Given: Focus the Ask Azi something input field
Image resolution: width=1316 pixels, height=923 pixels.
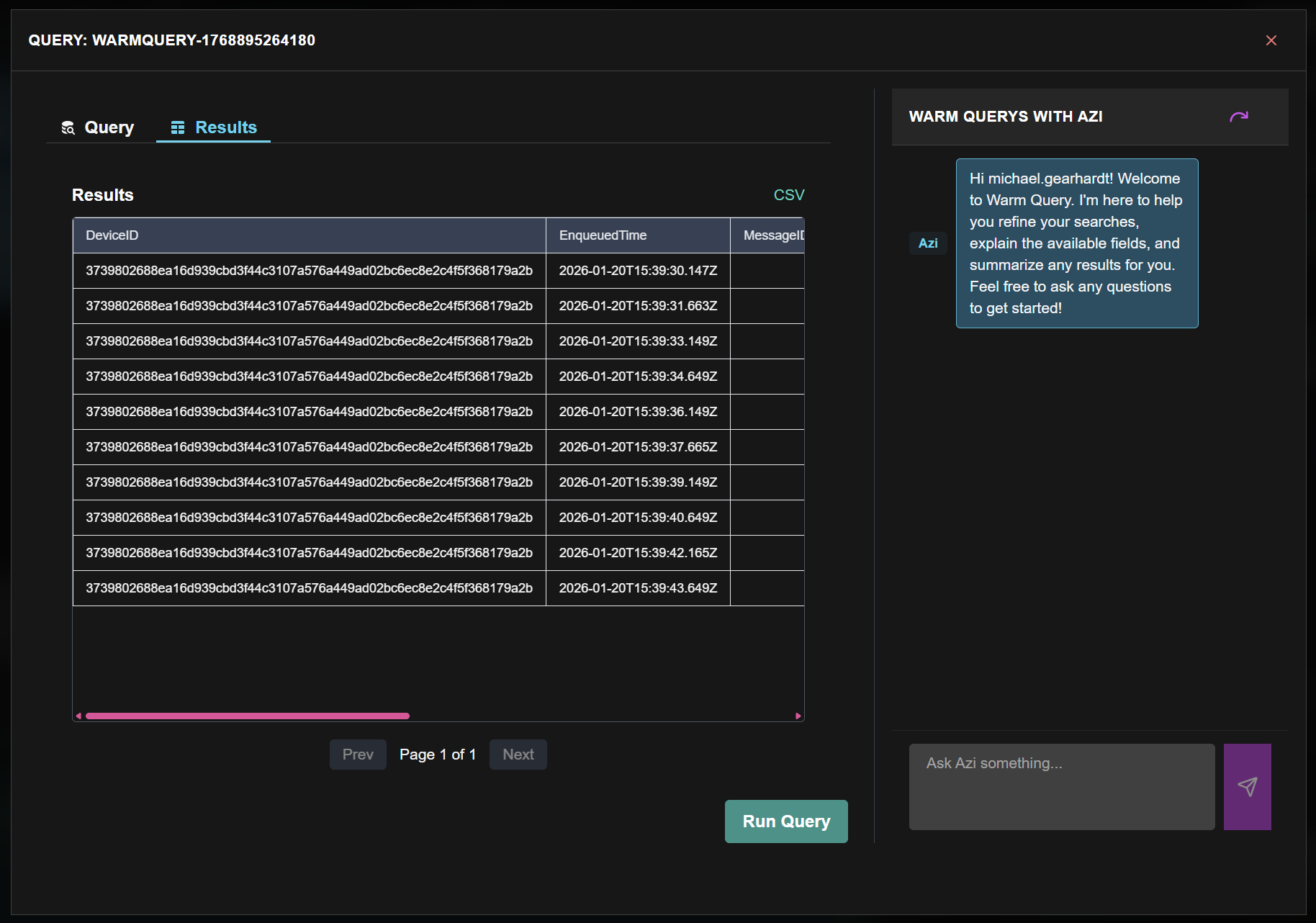Looking at the screenshot, I should tap(1062, 787).
